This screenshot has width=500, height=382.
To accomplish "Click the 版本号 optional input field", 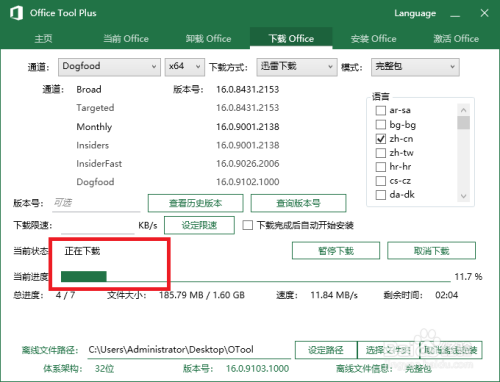I will pyautogui.click(x=96, y=203).
